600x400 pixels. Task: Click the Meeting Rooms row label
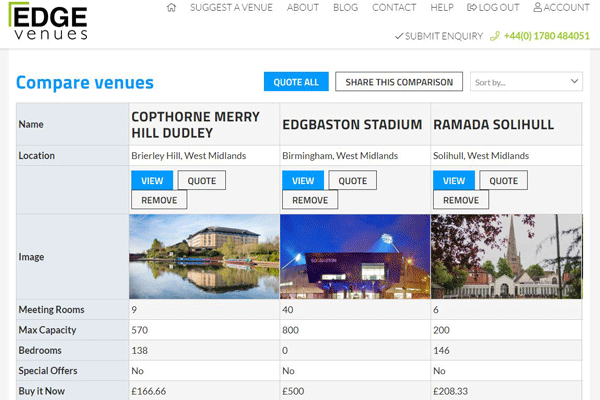(x=51, y=309)
